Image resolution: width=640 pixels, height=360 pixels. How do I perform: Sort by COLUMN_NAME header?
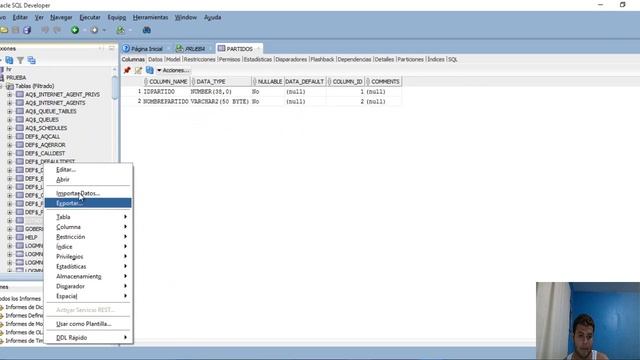pyautogui.click(x=167, y=82)
